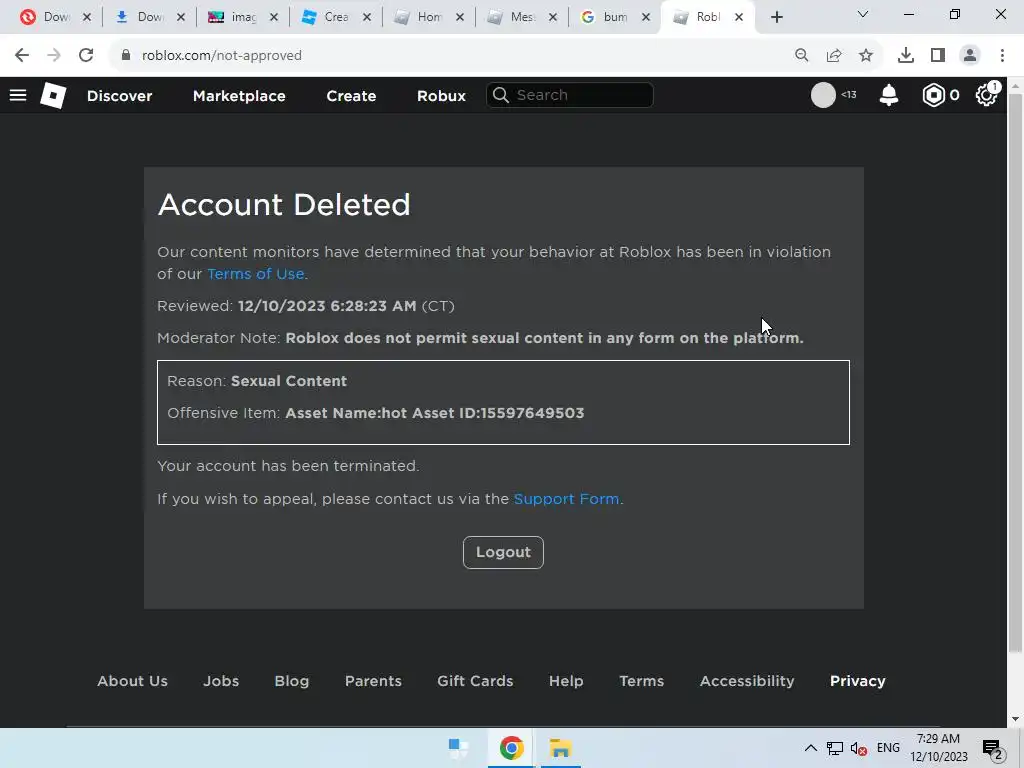This screenshot has width=1024, height=768.
Task: Bookmark this page with the star
Action: point(866,56)
